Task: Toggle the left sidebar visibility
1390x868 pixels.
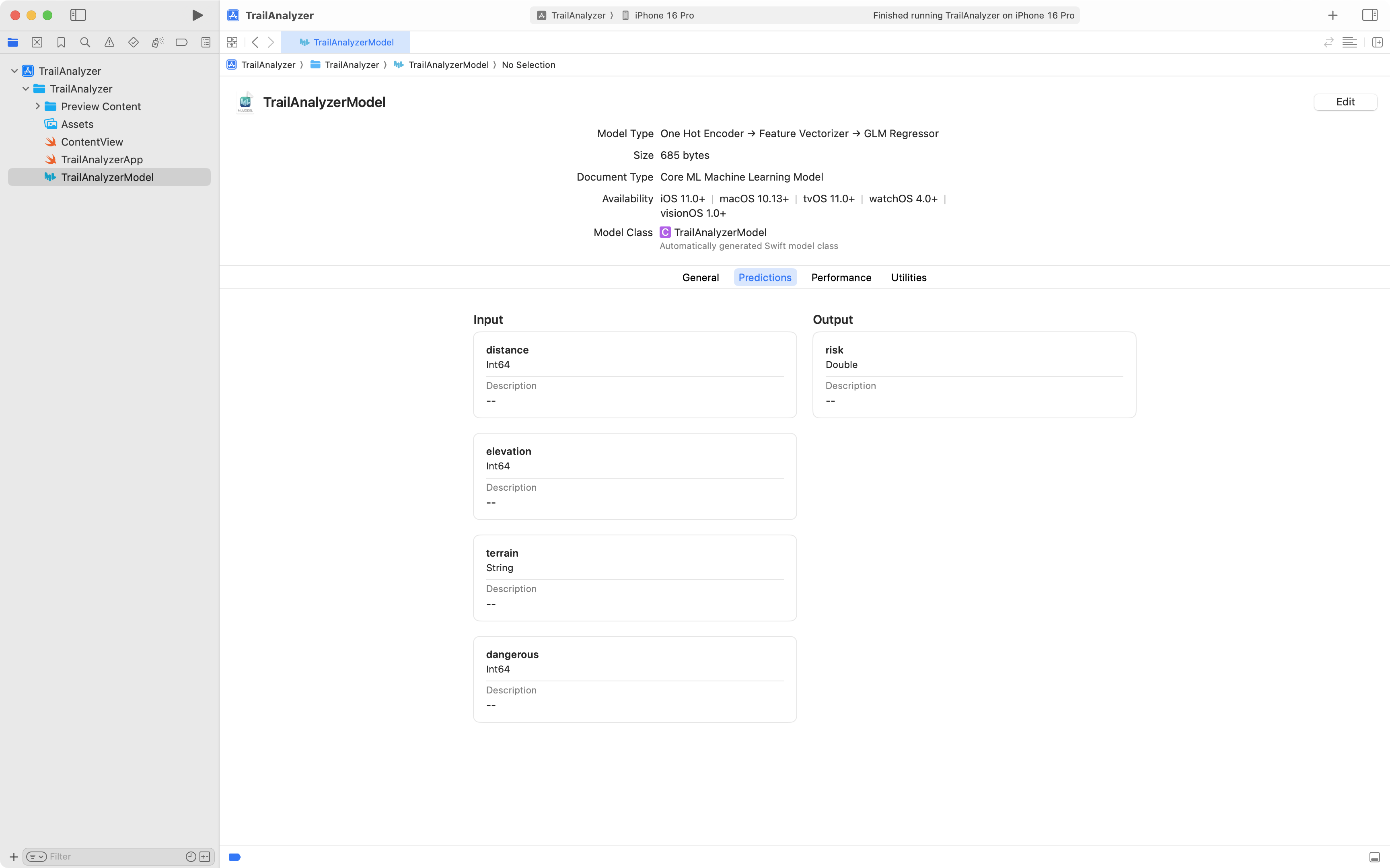Action: pyautogui.click(x=78, y=16)
